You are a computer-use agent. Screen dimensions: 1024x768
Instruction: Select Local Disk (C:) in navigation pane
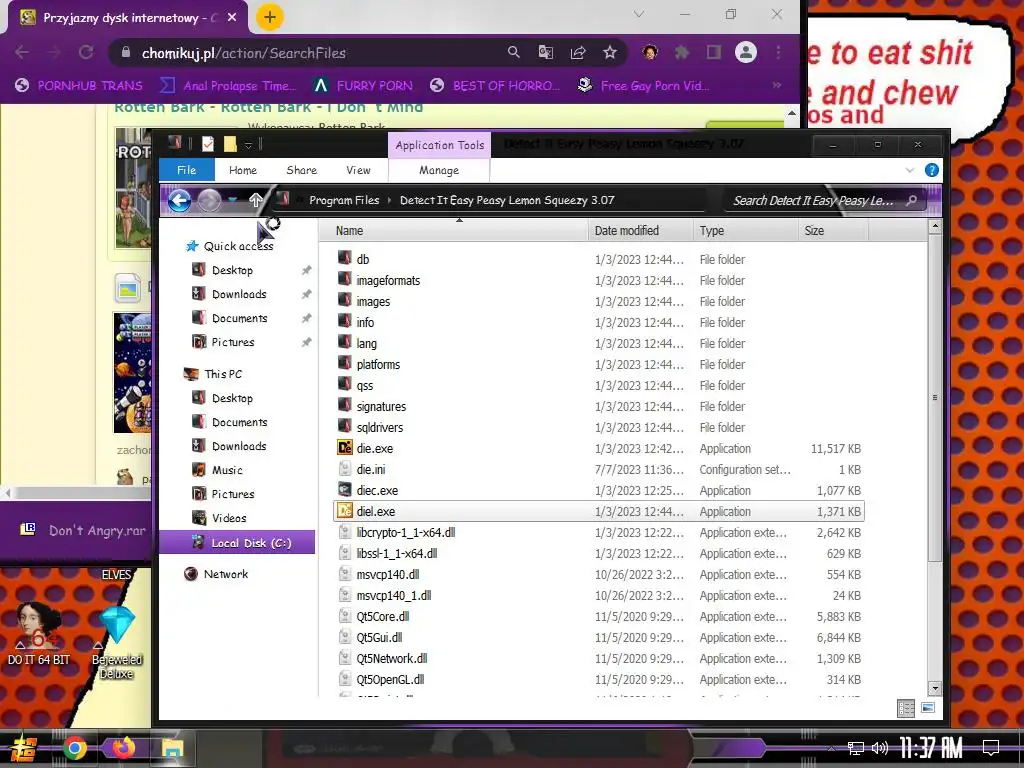(237, 543)
